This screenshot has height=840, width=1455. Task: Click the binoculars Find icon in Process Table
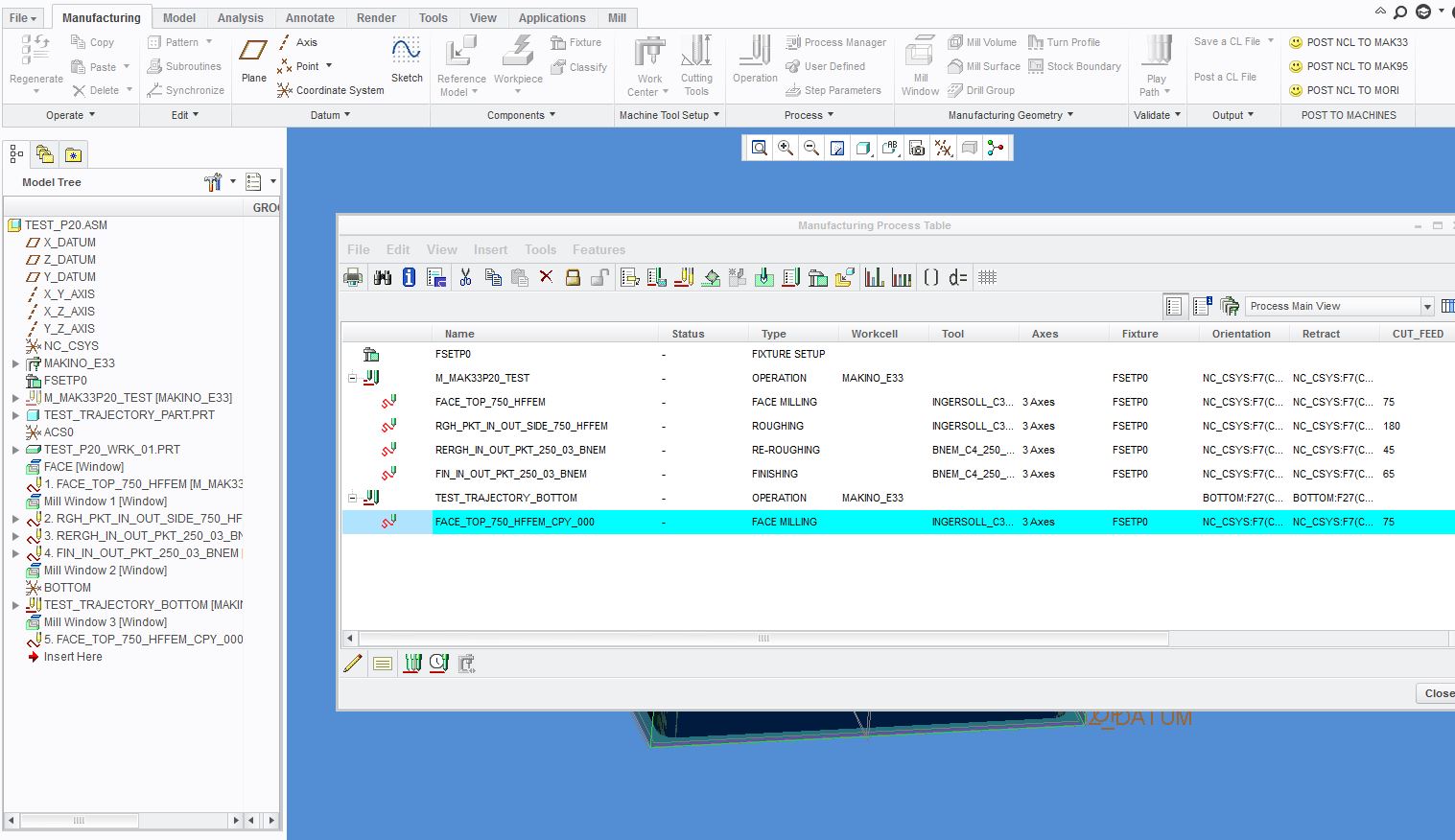coord(382,277)
